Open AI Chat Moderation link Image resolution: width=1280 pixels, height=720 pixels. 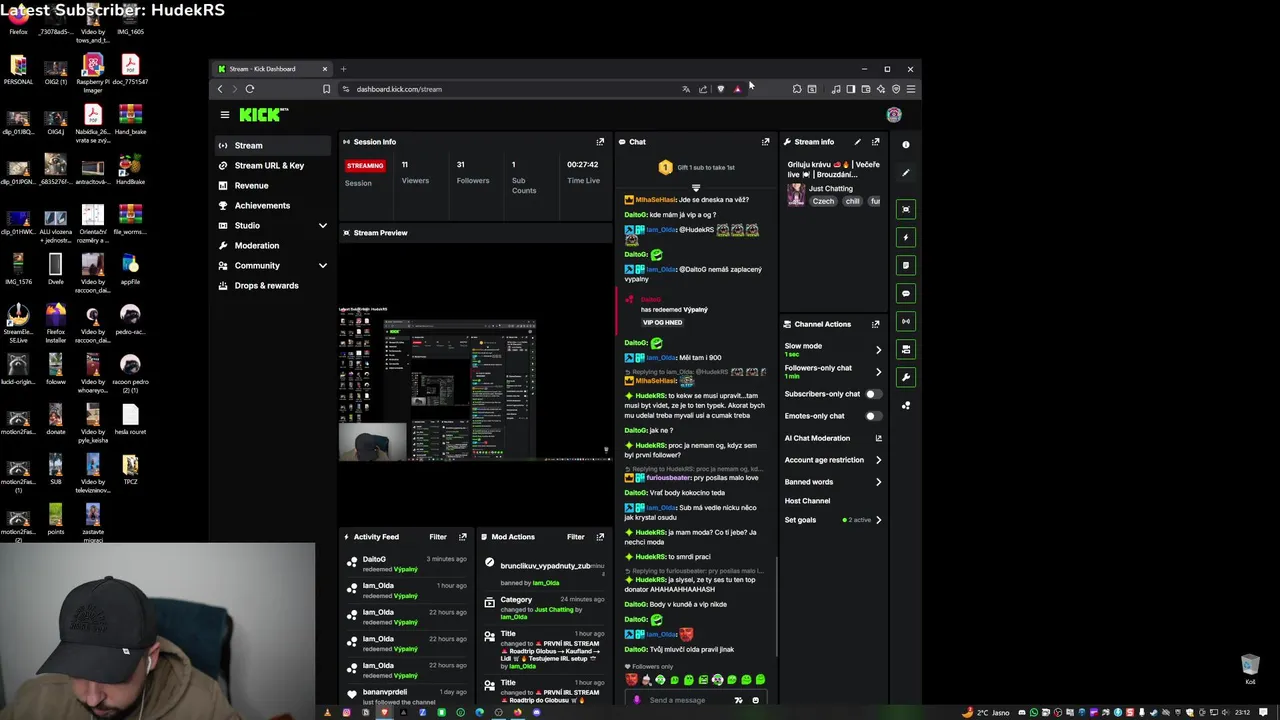(833, 438)
